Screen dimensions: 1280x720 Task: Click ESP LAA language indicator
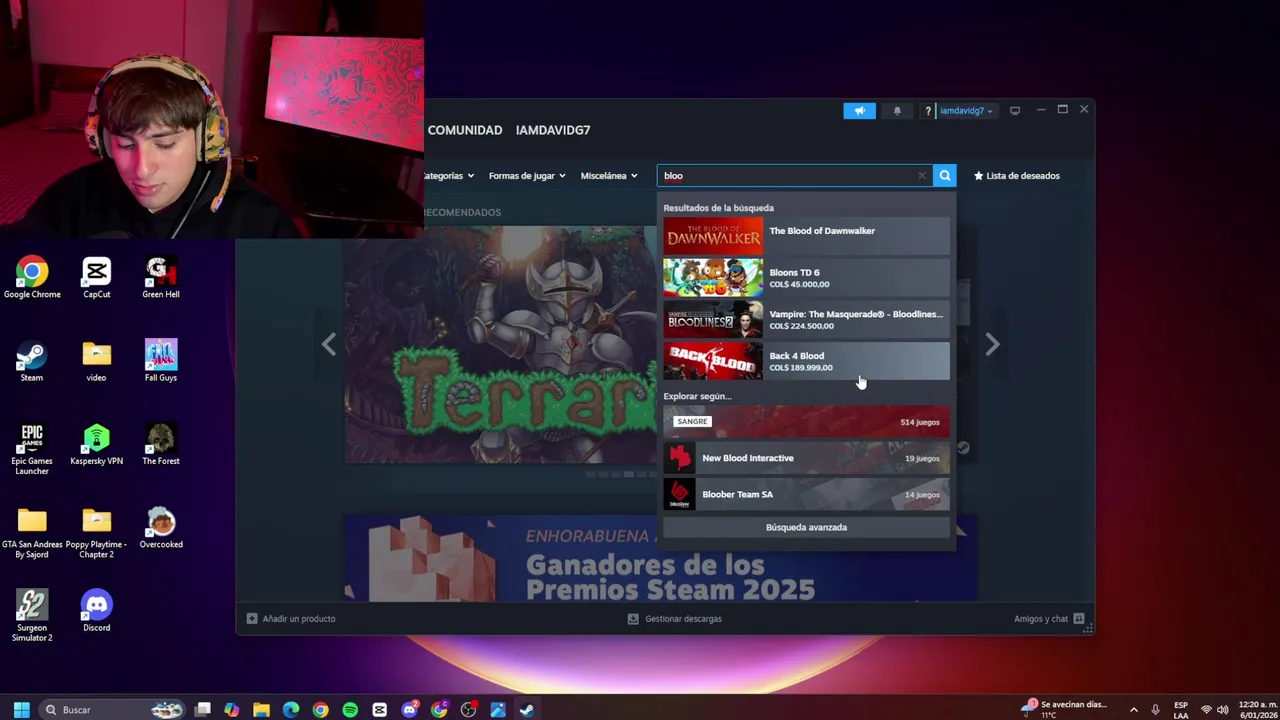1181,710
